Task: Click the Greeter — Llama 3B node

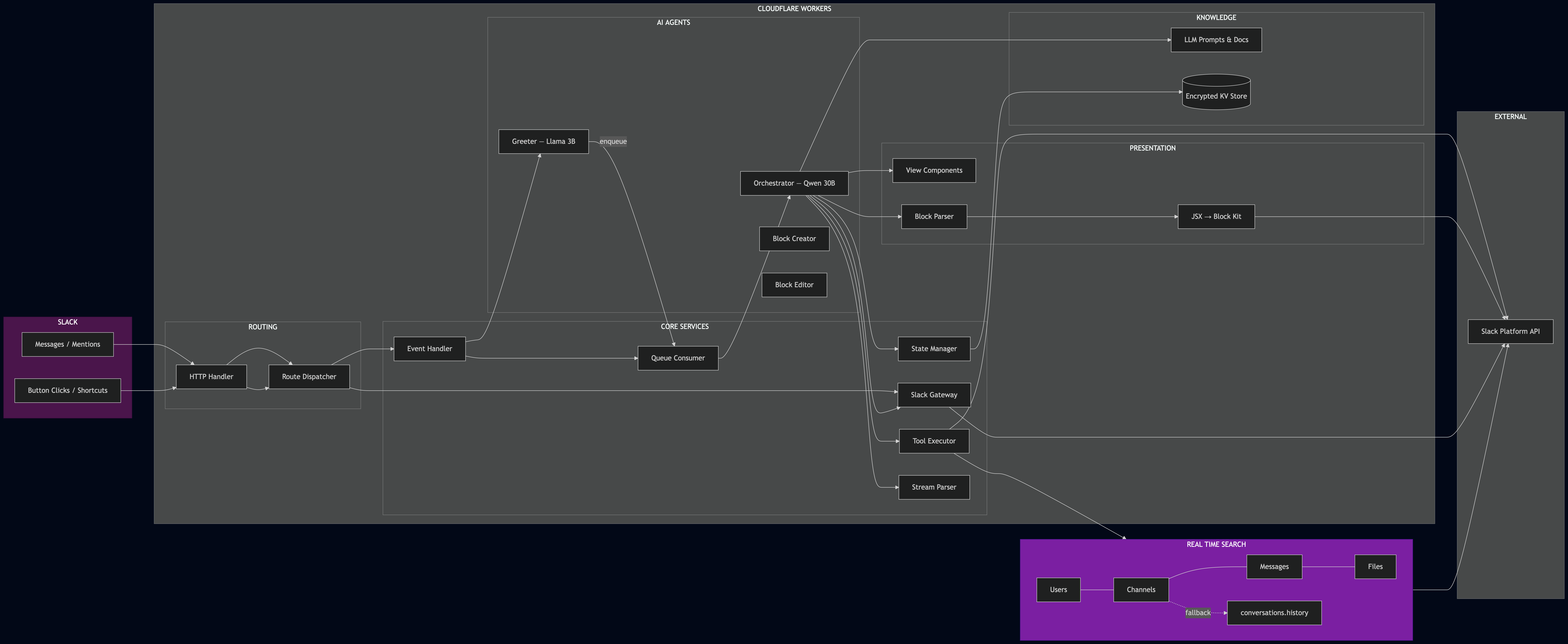Action: tap(544, 141)
